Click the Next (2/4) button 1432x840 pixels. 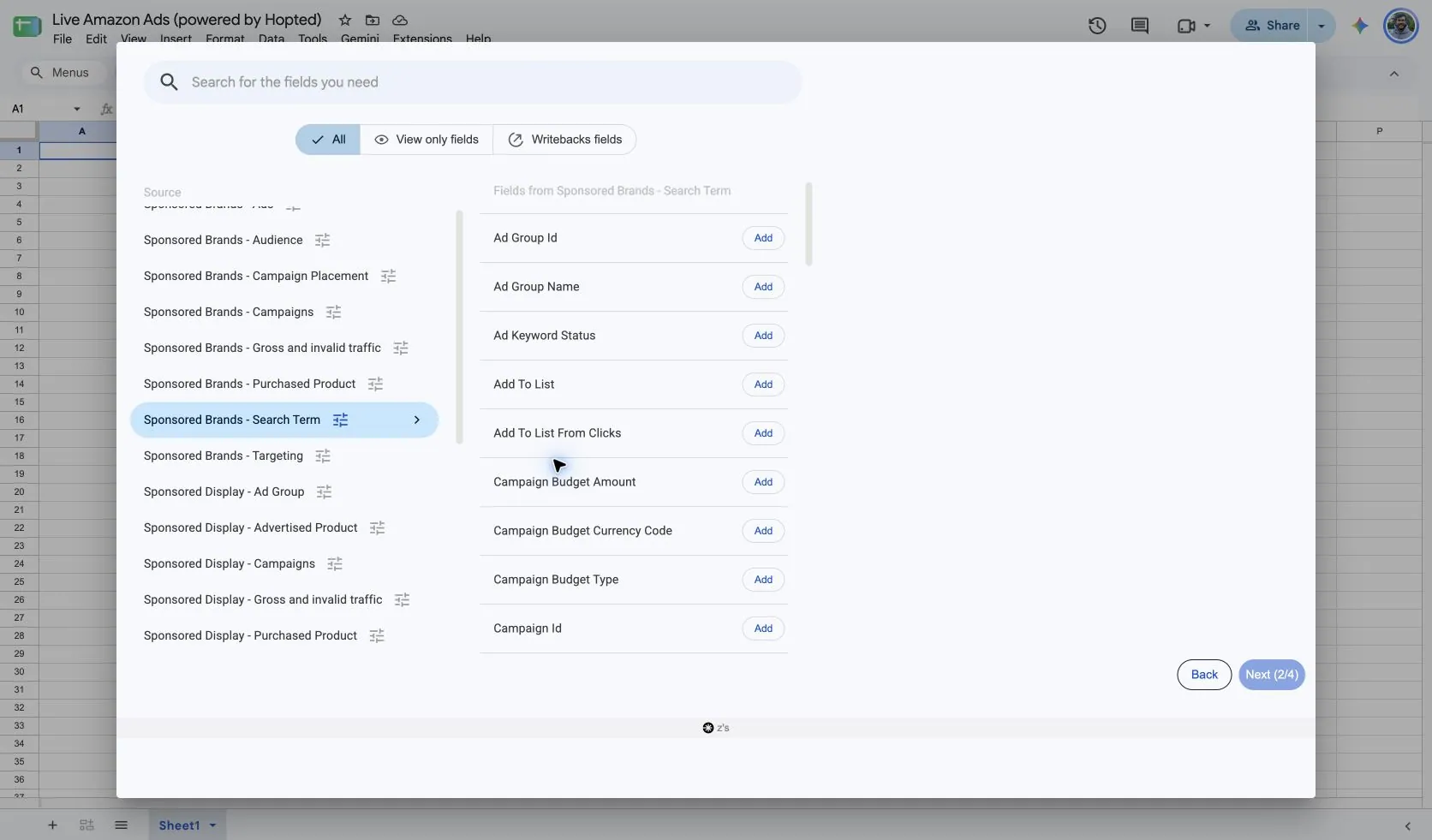[1272, 675]
